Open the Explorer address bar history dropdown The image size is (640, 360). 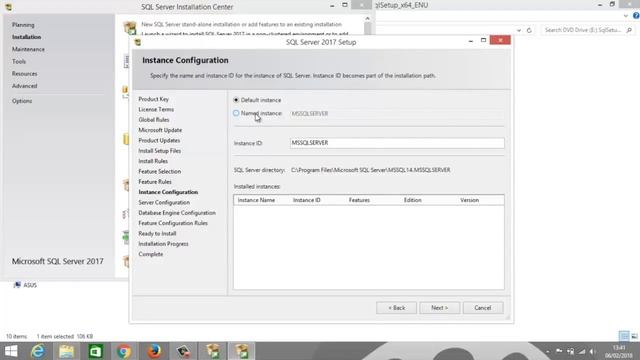pos(519,30)
